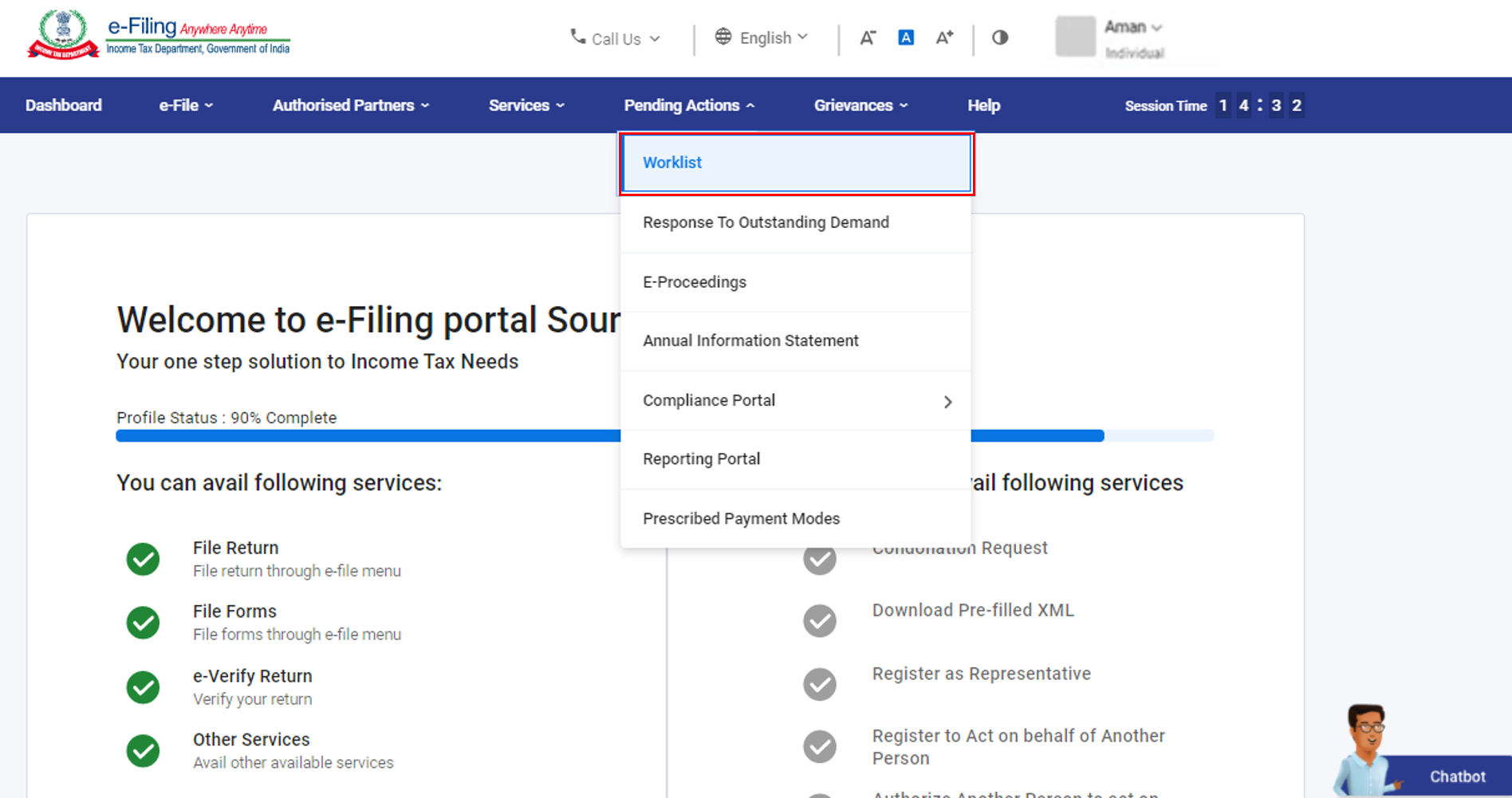Expand the Aman account menu
1512x798 pixels.
[x=1132, y=27]
